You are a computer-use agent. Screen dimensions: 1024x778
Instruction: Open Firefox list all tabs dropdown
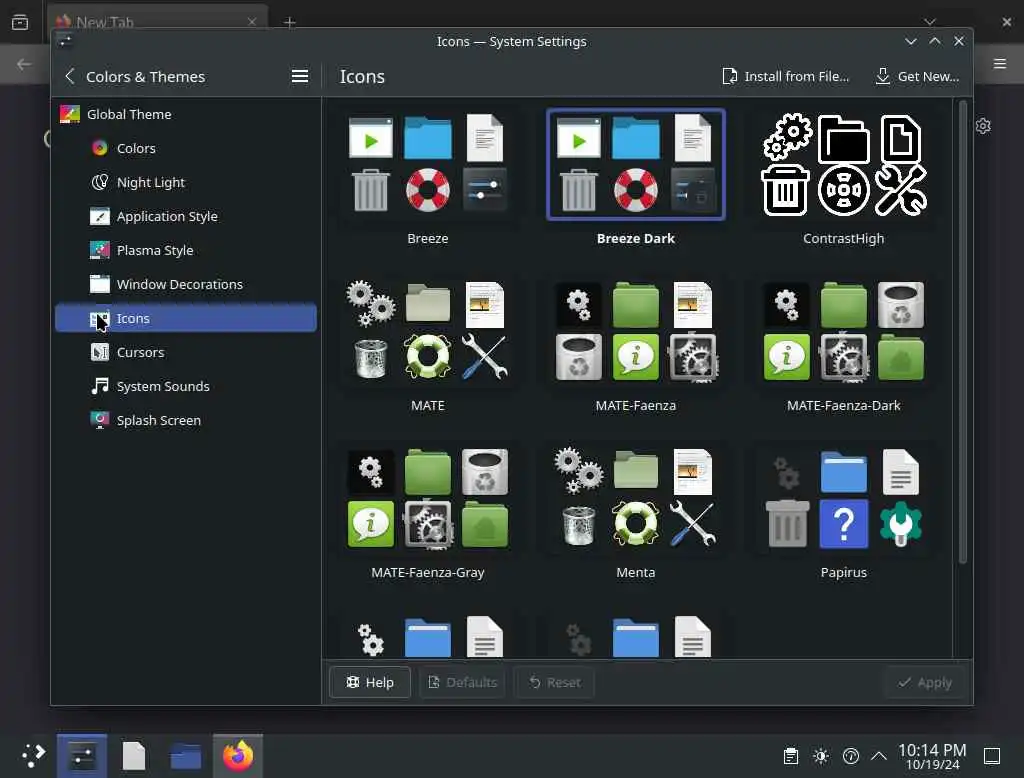point(930,22)
